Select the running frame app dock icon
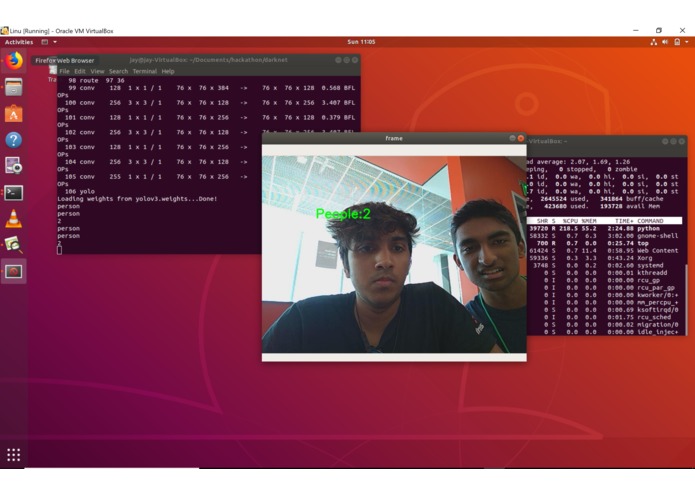 click(x=14, y=271)
